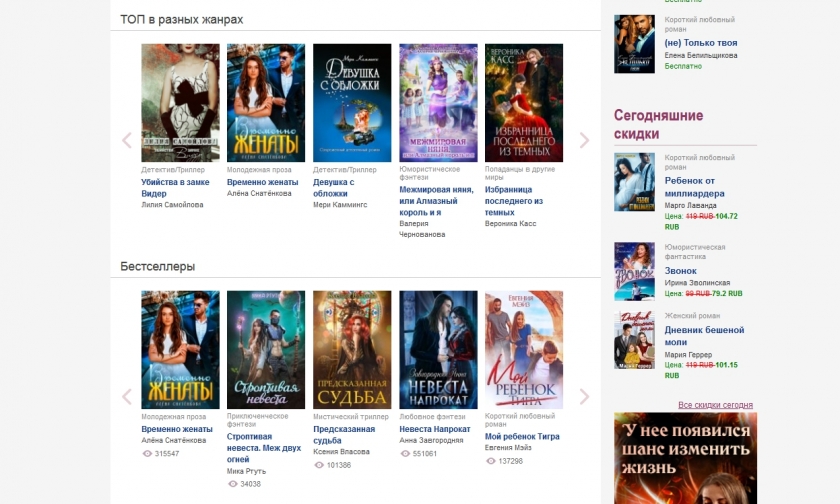Open the Убийства в замке Видер title link
Image resolution: width=840 pixels, height=504 pixels.
(175, 187)
